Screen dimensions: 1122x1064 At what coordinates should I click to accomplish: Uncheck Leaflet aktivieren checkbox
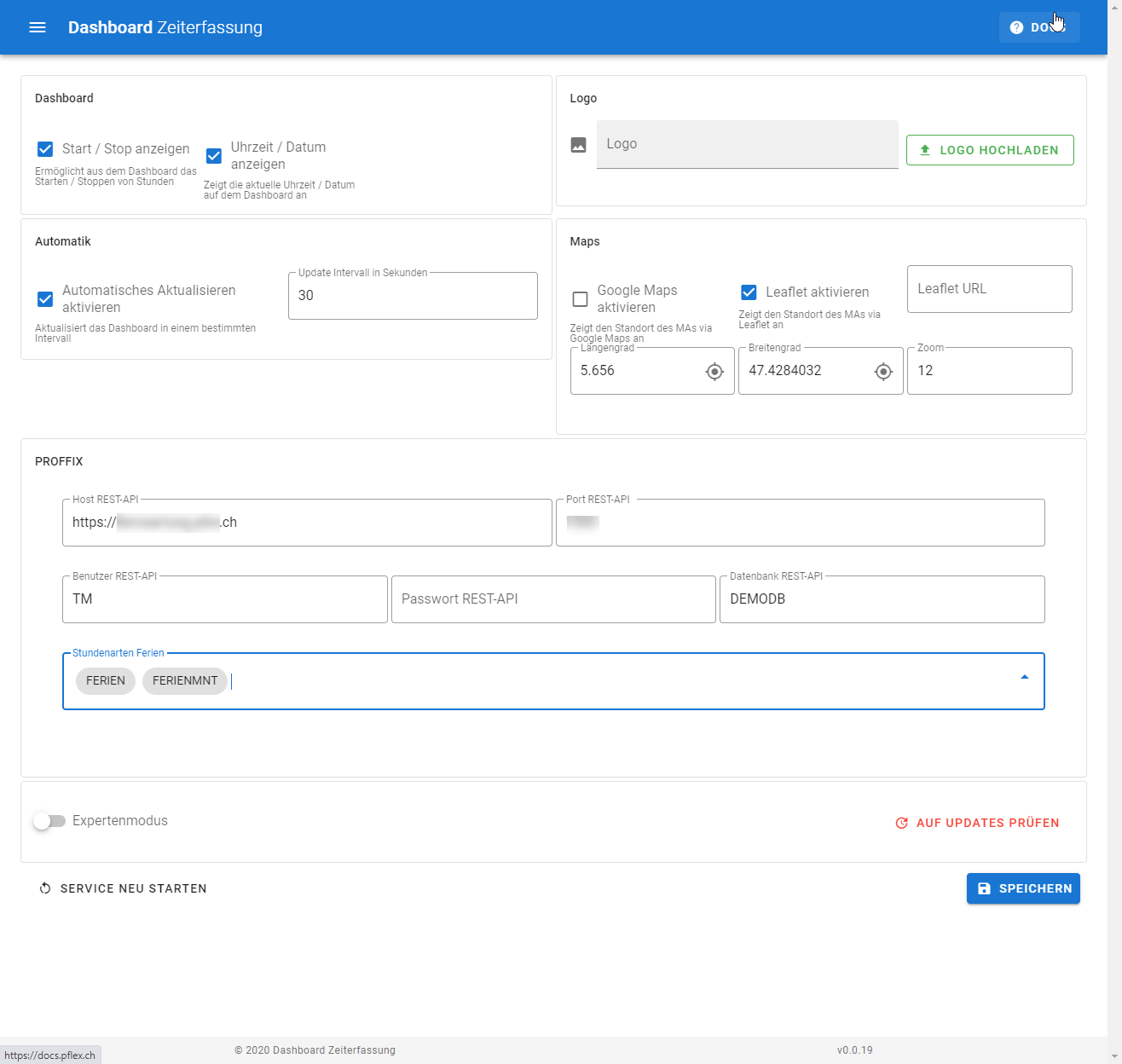(x=749, y=292)
